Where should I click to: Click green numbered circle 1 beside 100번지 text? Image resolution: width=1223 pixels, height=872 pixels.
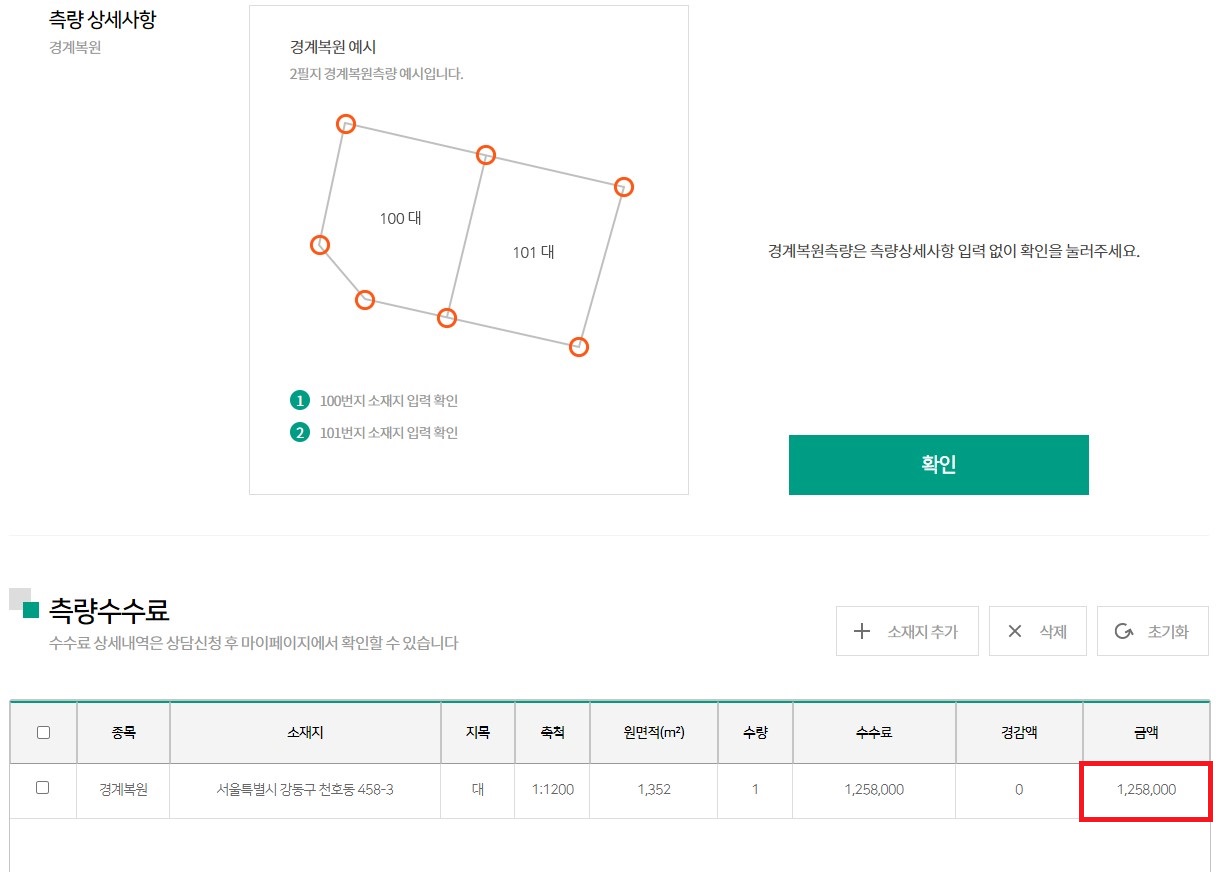(300, 400)
